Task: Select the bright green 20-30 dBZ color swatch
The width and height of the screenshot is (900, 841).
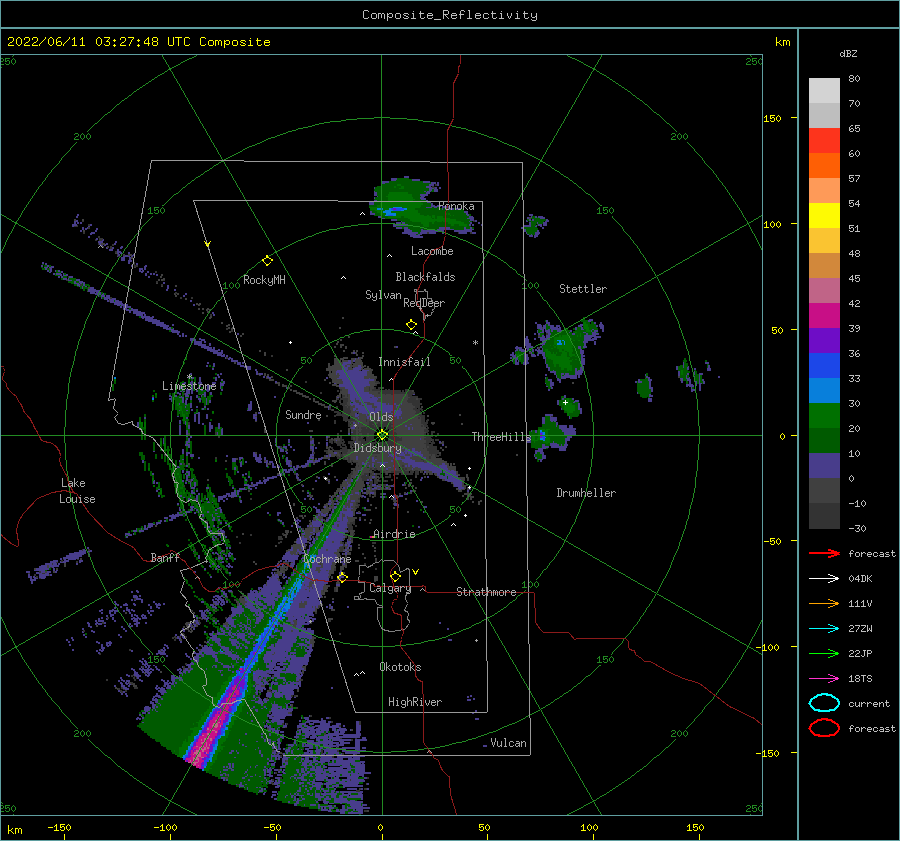Action: (x=824, y=415)
